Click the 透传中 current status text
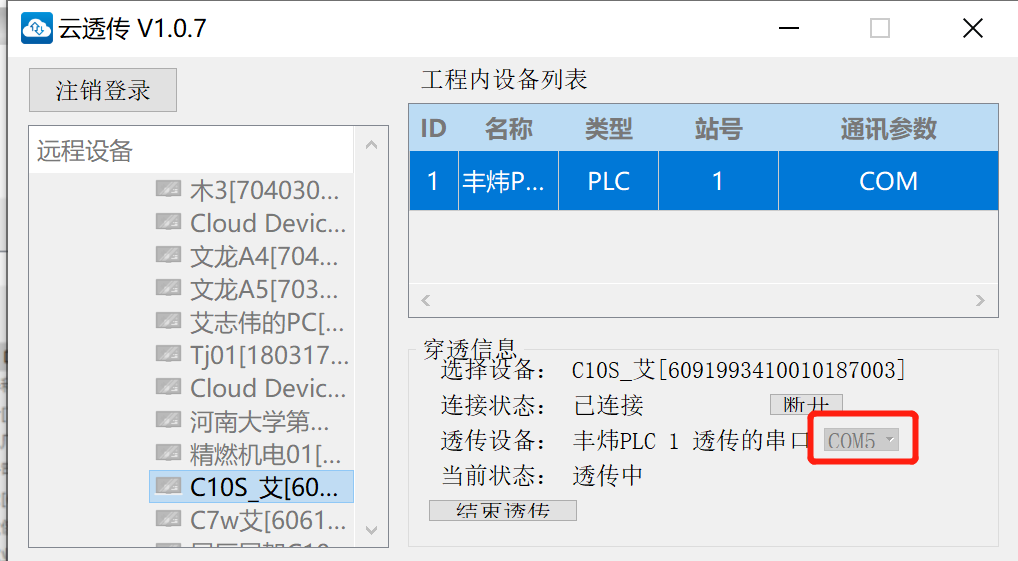Image resolution: width=1018 pixels, height=561 pixels. coord(608,475)
